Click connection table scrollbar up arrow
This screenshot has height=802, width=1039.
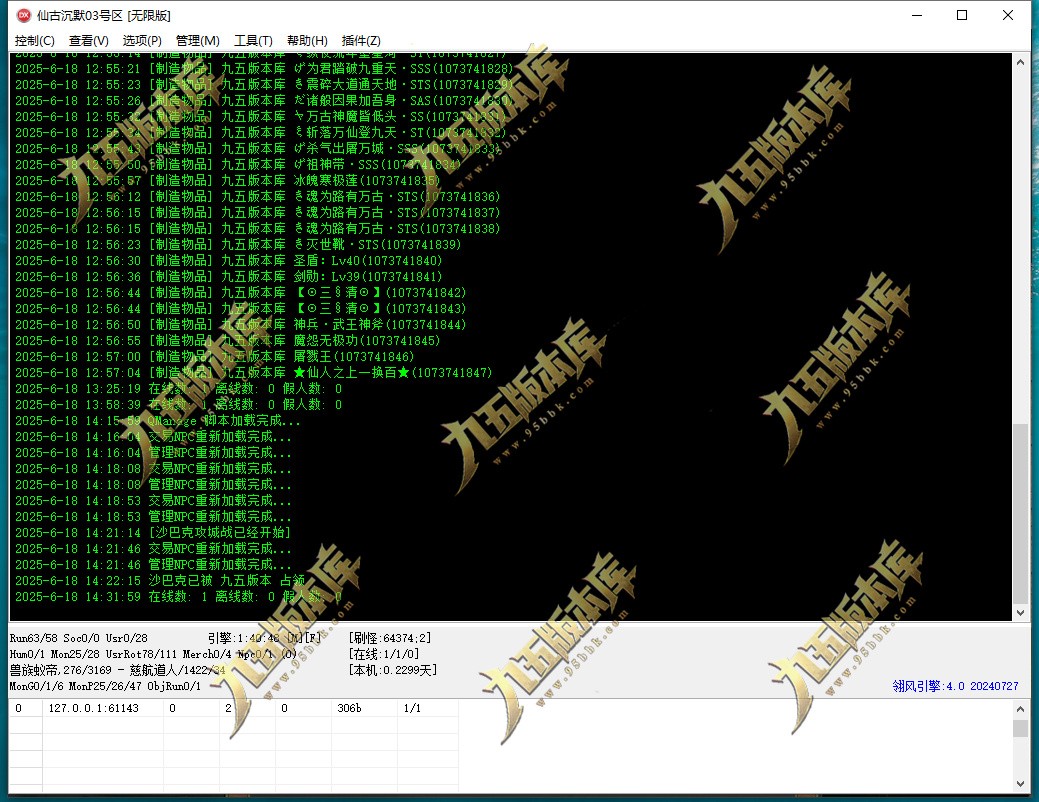pos(1020,709)
